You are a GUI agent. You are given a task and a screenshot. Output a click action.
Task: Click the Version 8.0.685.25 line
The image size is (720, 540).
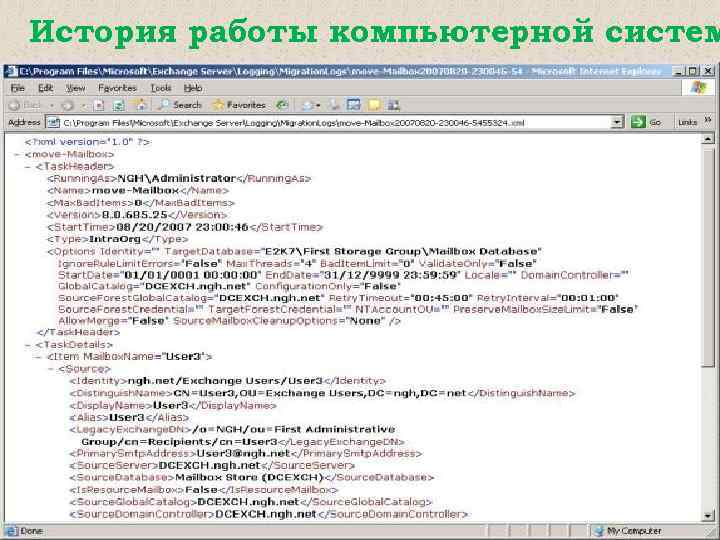[x=137, y=215]
